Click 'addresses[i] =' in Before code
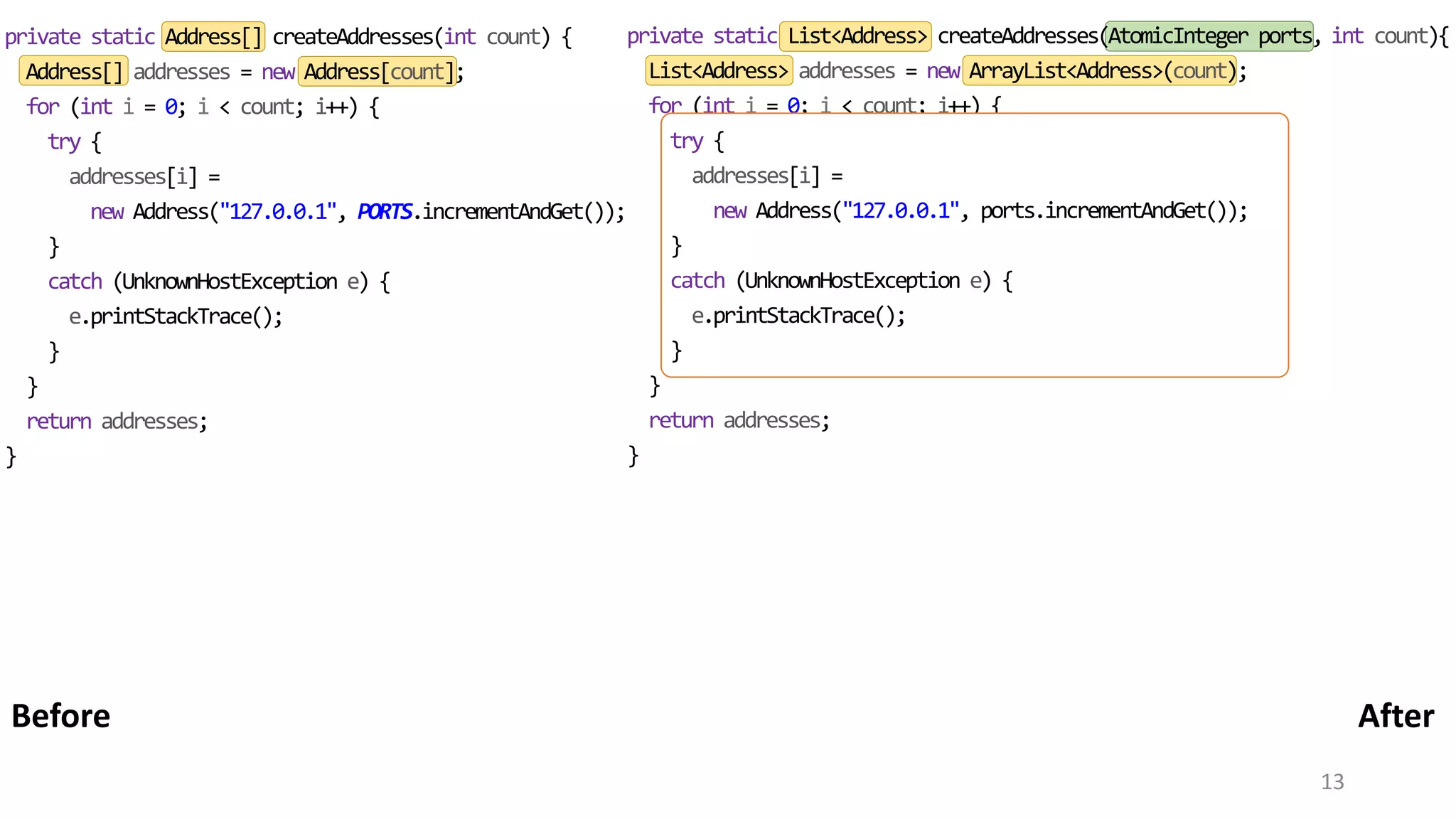This screenshot has width=1456, height=819. [x=145, y=176]
